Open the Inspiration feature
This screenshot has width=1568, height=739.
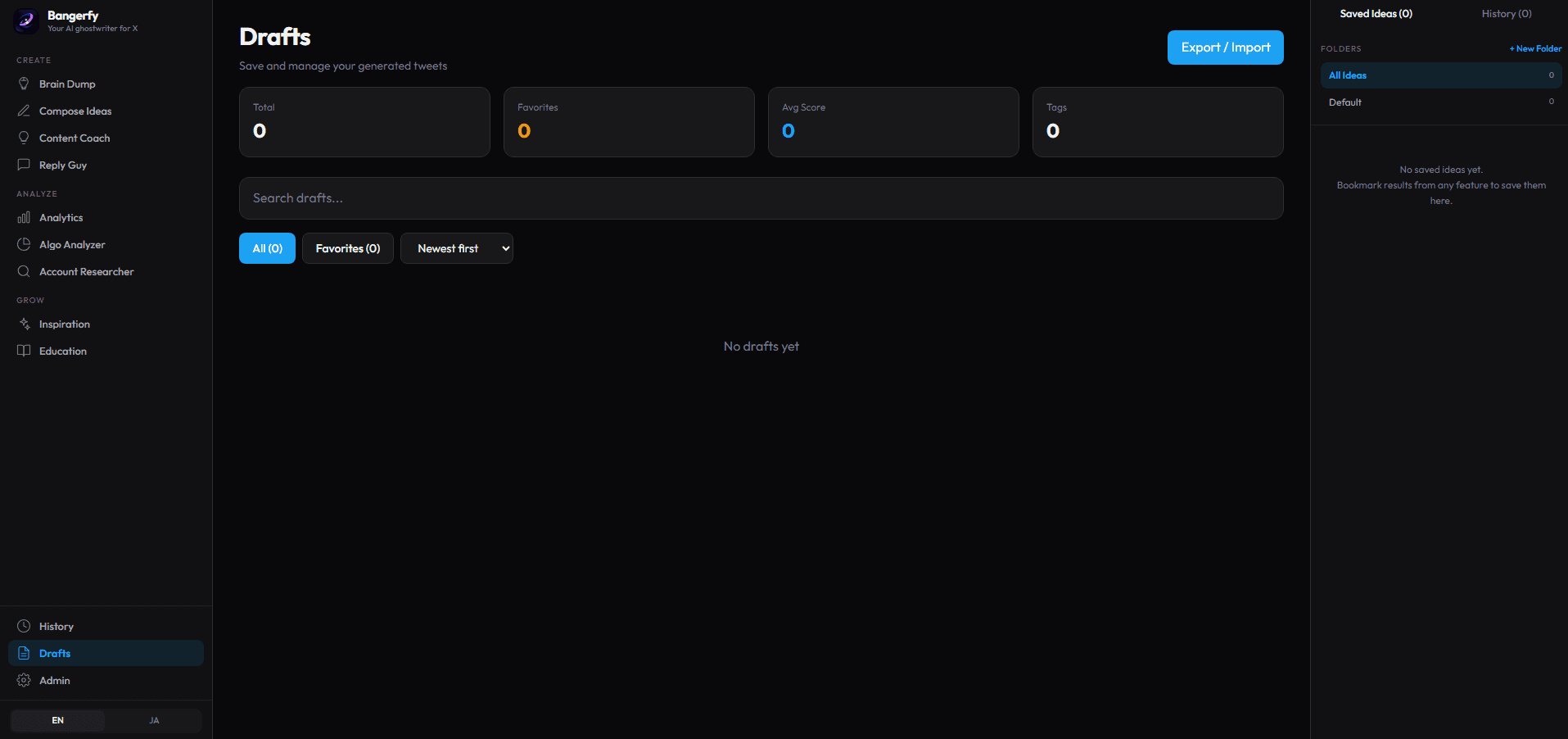point(64,324)
